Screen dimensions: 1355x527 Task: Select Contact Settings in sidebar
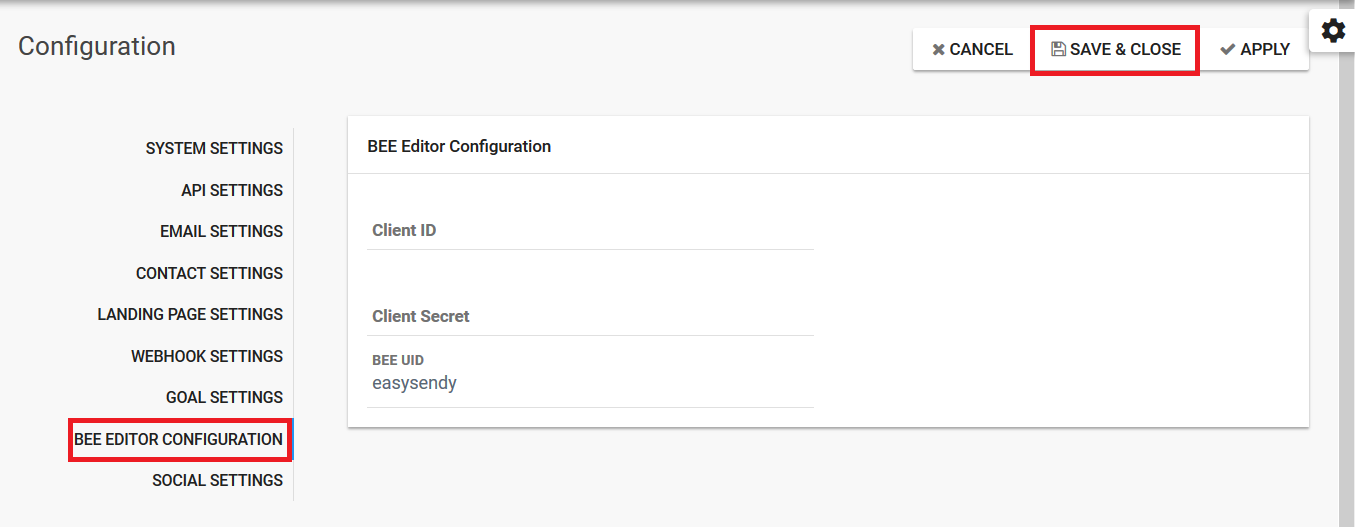click(209, 273)
